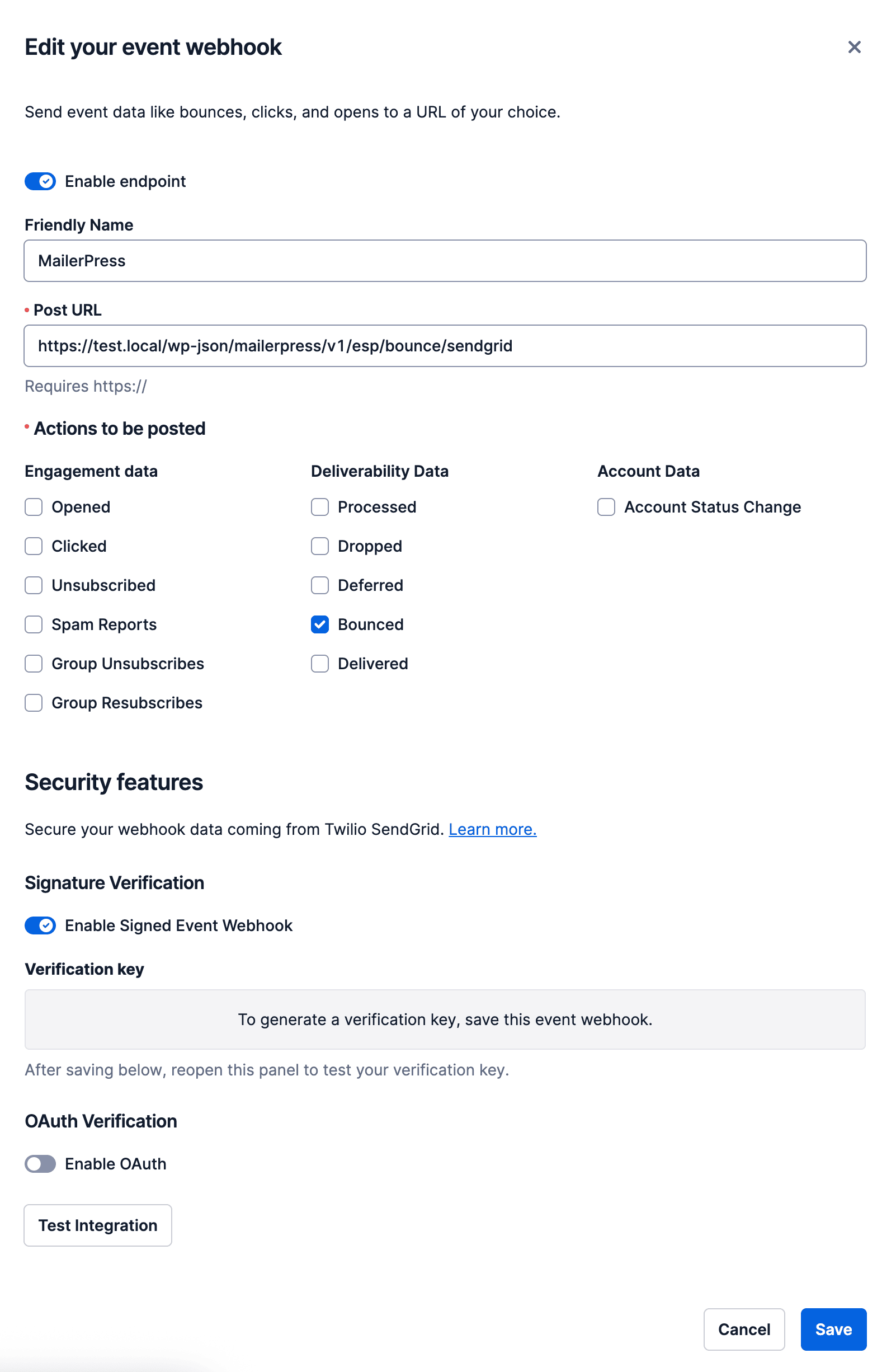Select the Processed deliverability checkbox
896x1372 pixels.
(320, 507)
